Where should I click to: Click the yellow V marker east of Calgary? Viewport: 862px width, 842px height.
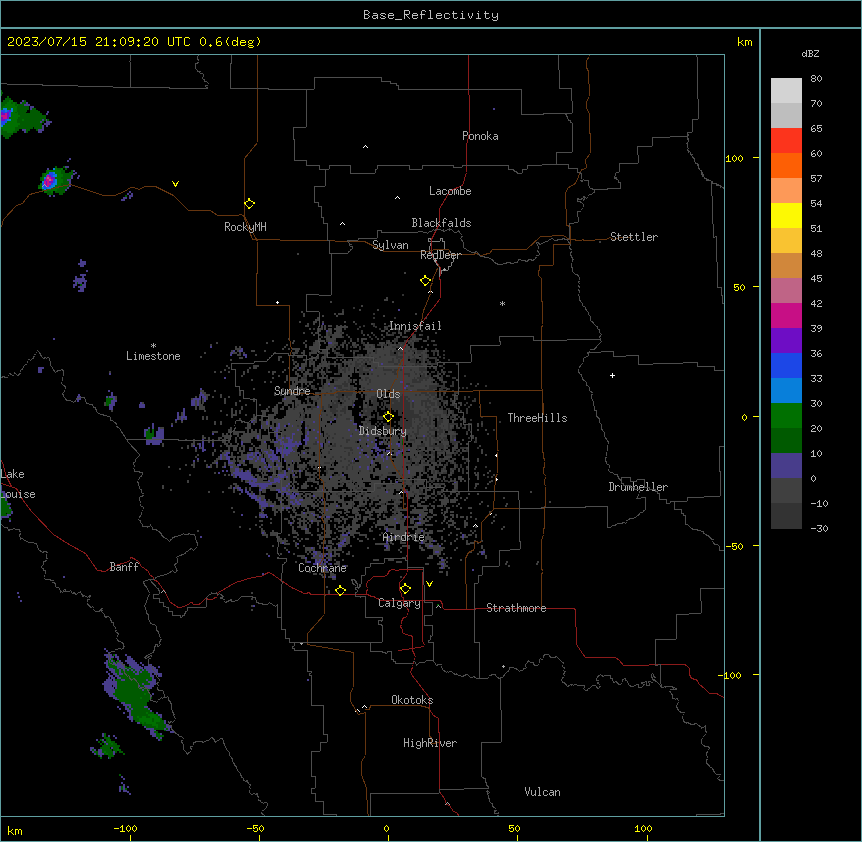point(429,584)
